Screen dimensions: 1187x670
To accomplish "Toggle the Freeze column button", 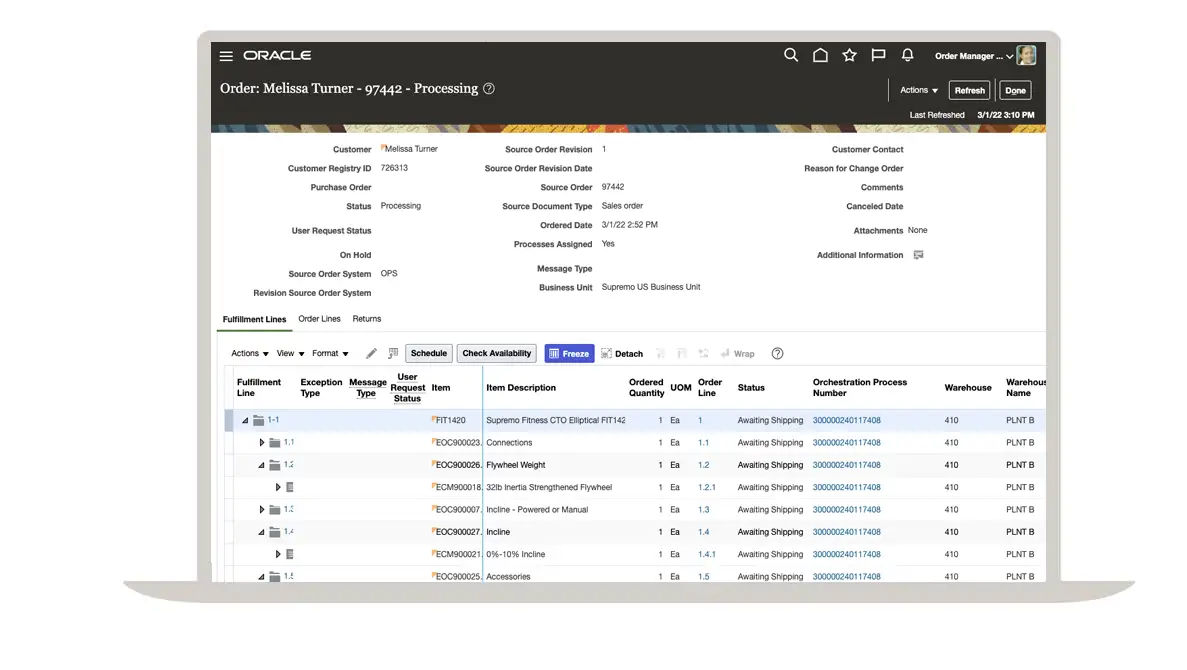I will point(569,354).
